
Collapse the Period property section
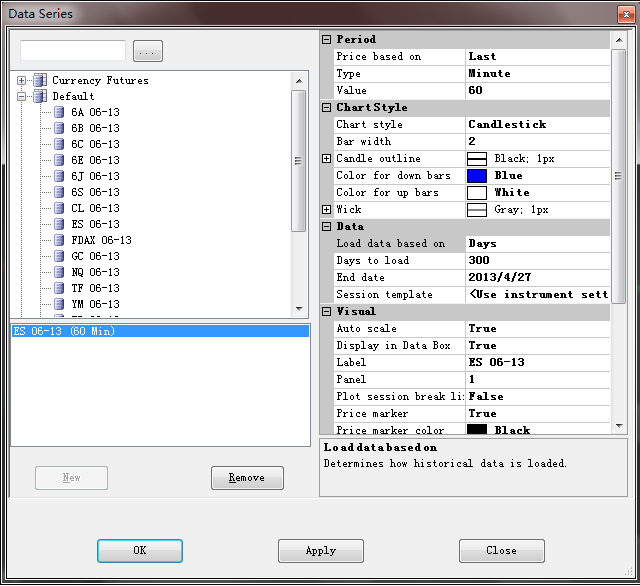tap(326, 39)
